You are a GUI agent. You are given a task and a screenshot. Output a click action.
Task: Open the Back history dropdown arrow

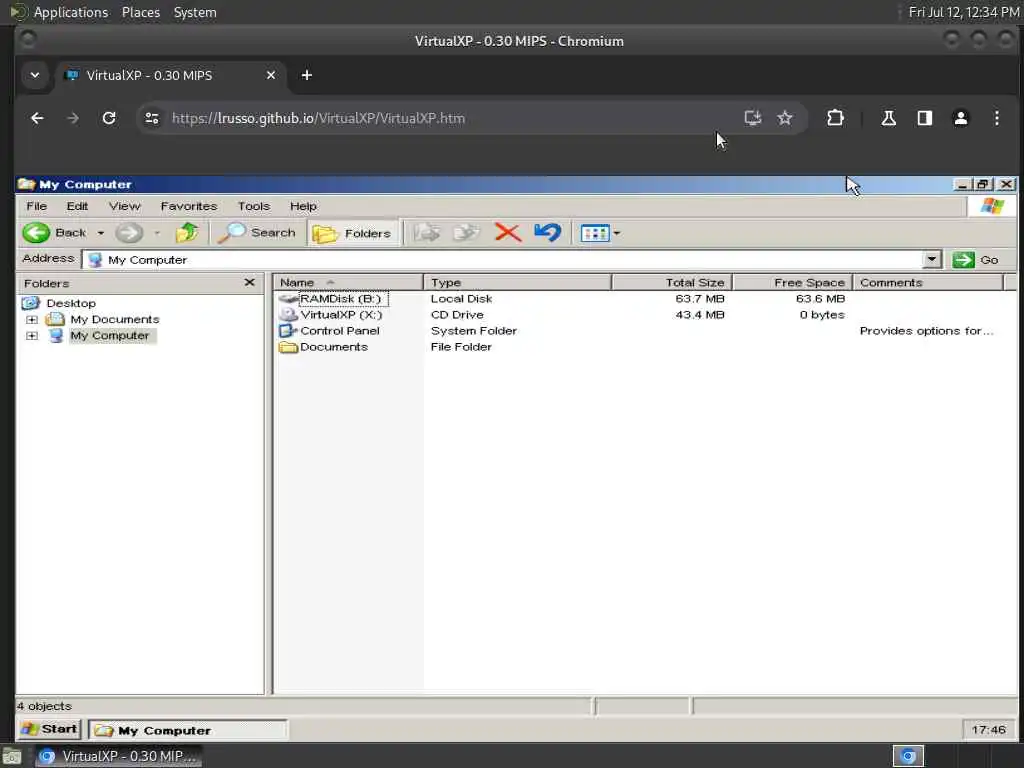(x=101, y=232)
